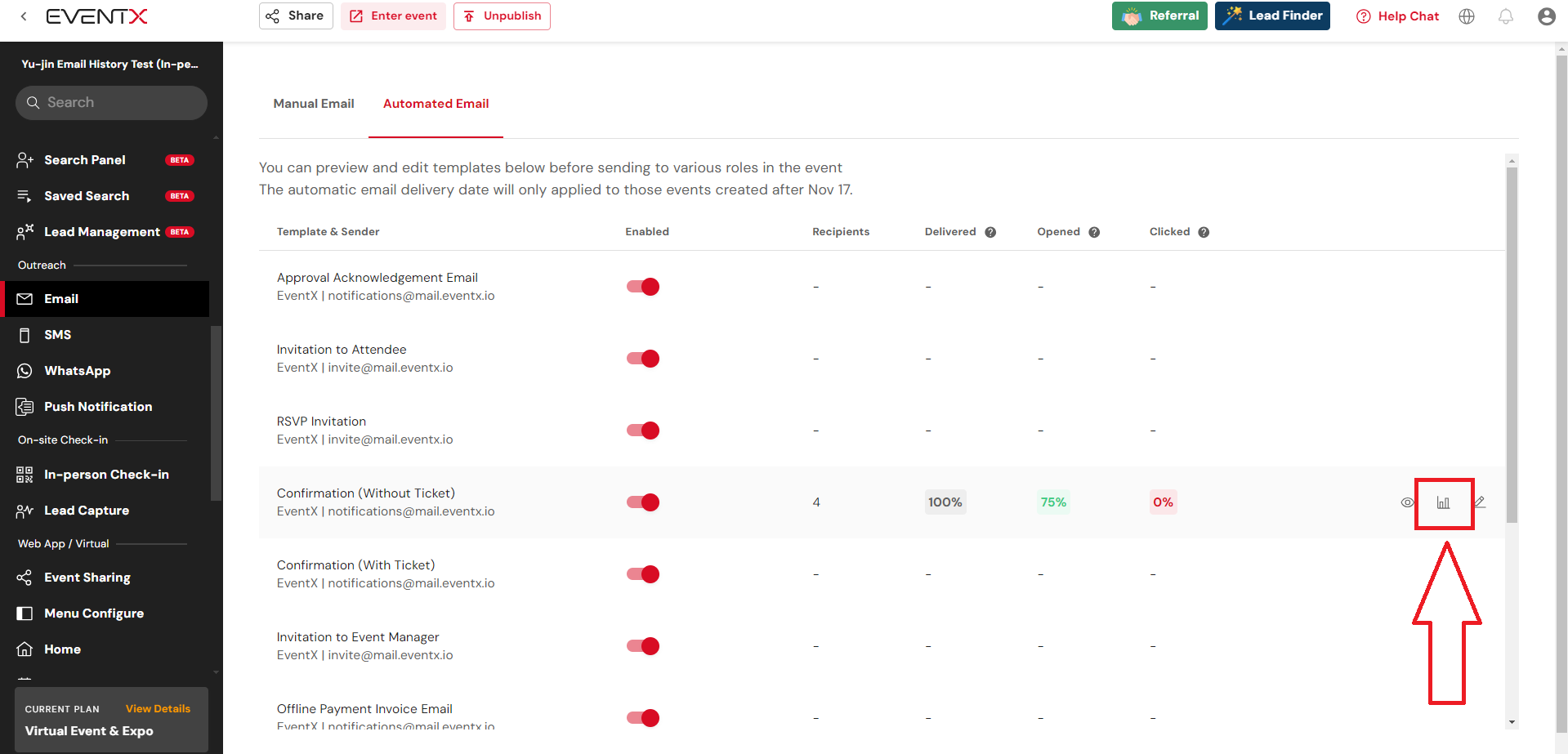Viewport: 1568px width, 754px height.
Task: Disable Confirmation (With Ticket) toggle
Action: [643, 574]
